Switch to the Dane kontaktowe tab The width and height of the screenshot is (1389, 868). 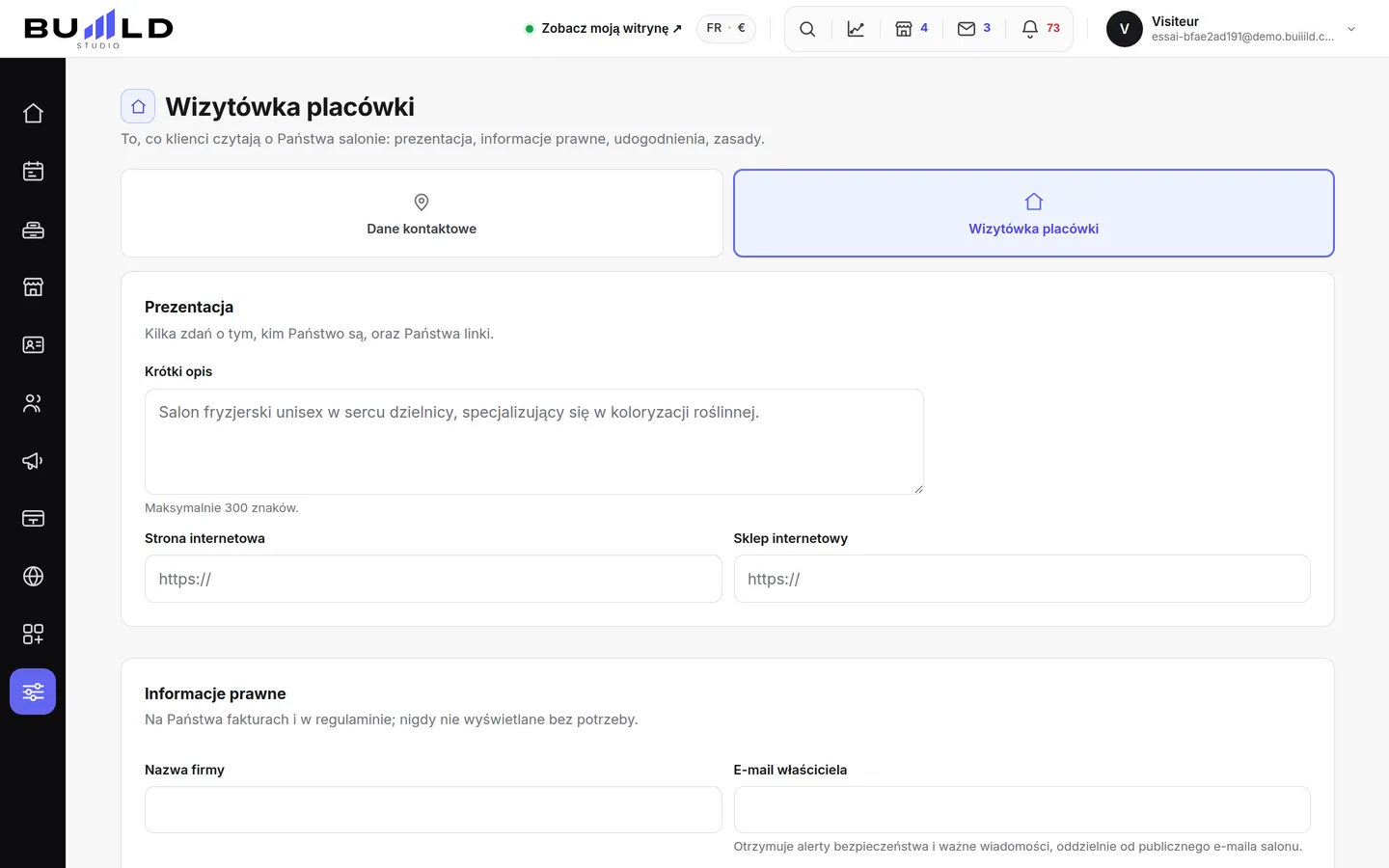click(x=422, y=213)
